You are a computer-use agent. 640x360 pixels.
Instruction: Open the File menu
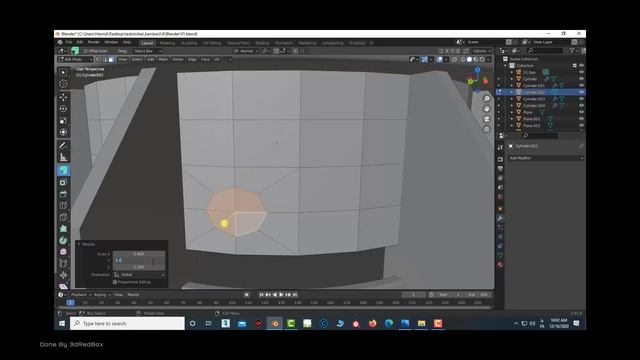(69, 42)
